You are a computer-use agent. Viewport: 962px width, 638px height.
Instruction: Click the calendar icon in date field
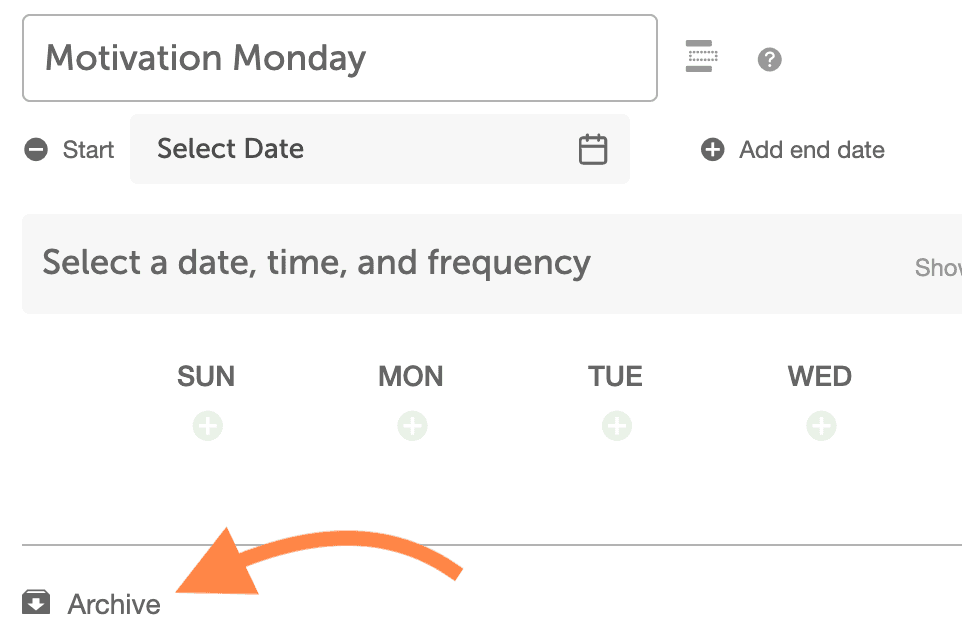click(x=593, y=149)
